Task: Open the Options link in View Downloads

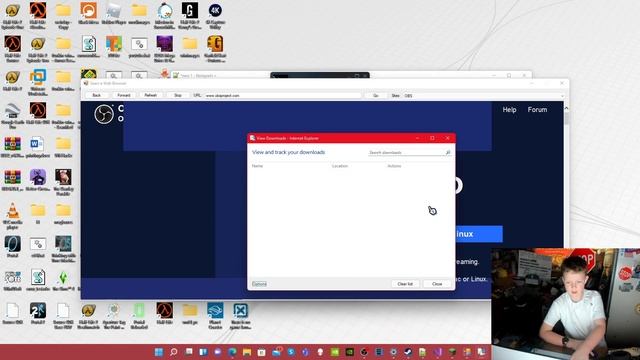Action: pyautogui.click(x=259, y=284)
